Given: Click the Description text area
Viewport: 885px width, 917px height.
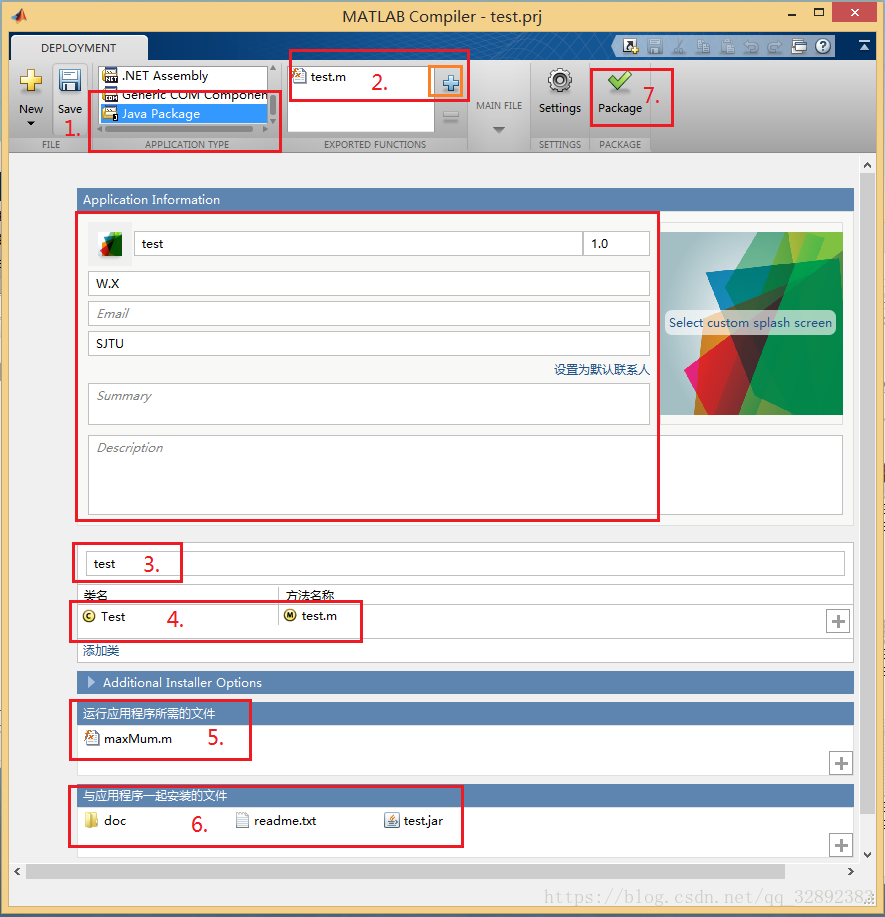Looking at the screenshot, I should [465, 475].
